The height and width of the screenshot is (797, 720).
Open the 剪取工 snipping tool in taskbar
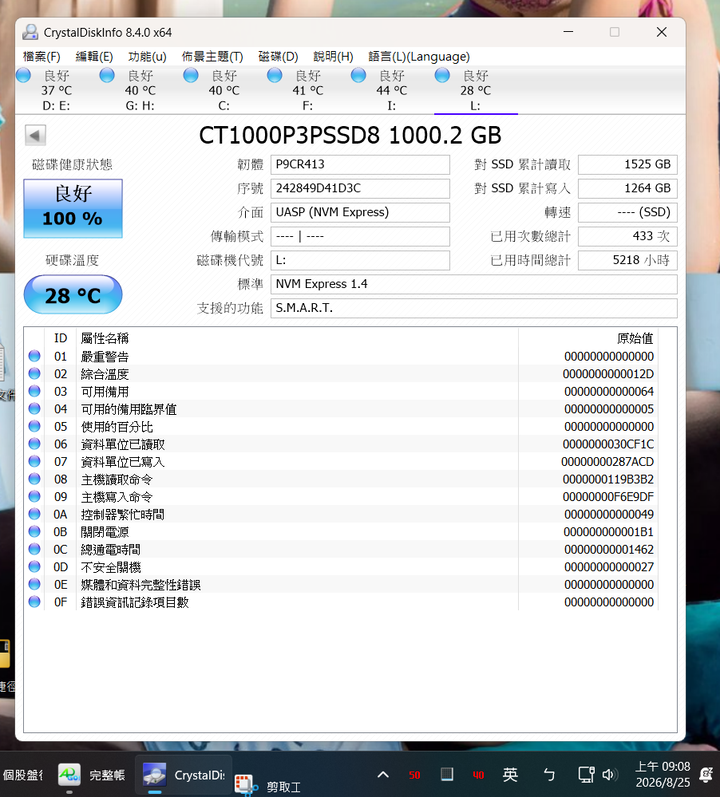coord(268,786)
